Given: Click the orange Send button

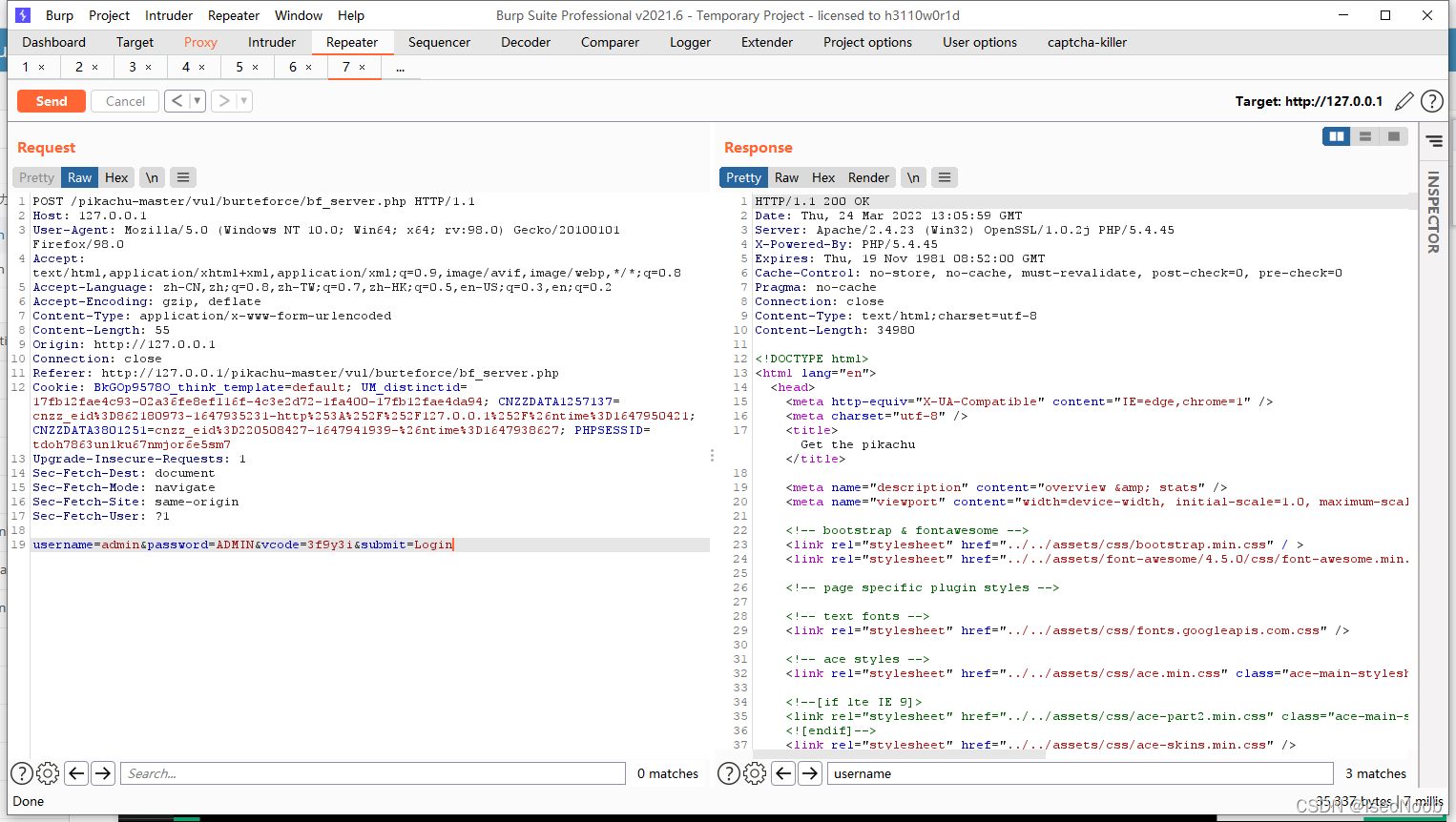Looking at the screenshot, I should click(52, 101).
